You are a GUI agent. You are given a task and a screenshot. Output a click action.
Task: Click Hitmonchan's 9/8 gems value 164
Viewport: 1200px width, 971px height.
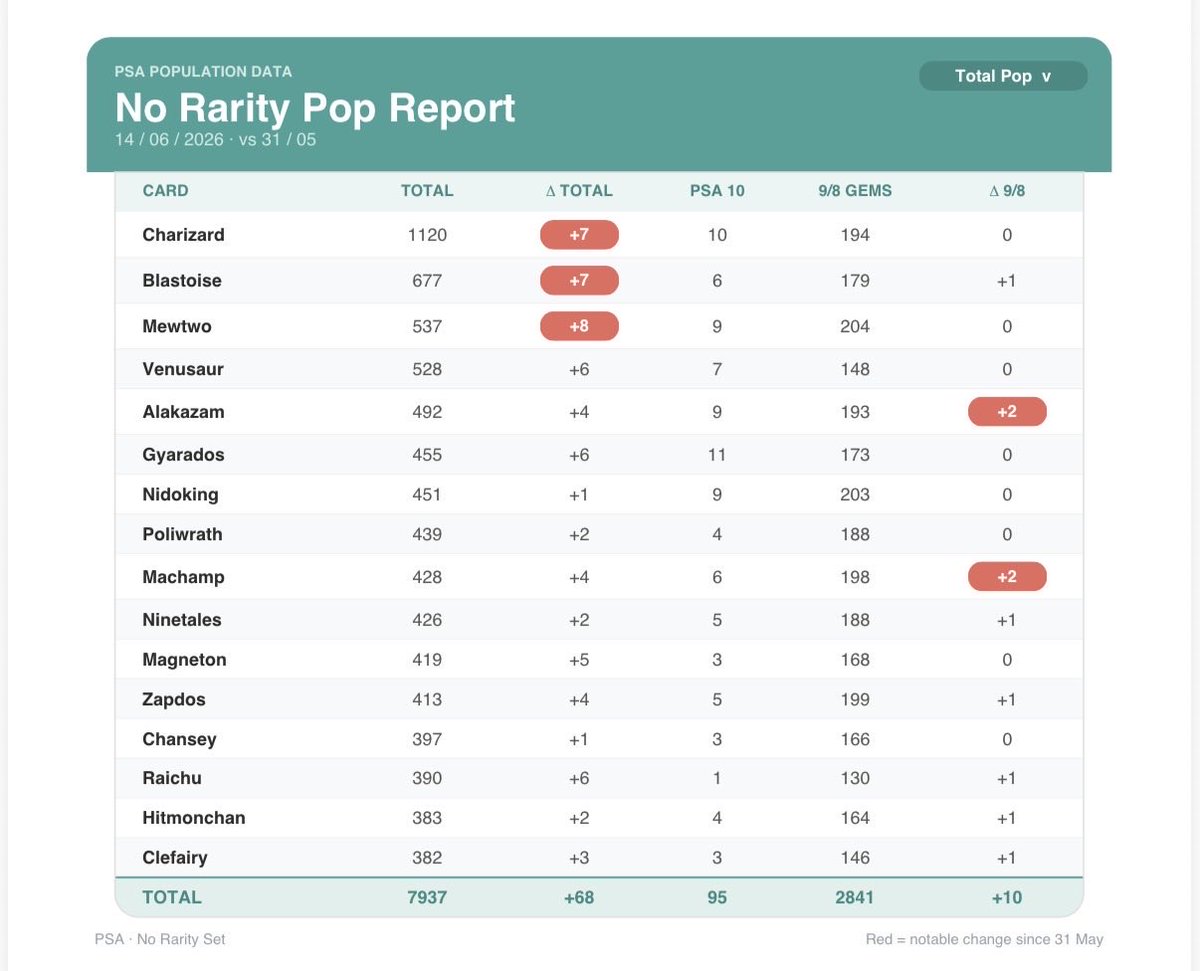(x=855, y=818)
